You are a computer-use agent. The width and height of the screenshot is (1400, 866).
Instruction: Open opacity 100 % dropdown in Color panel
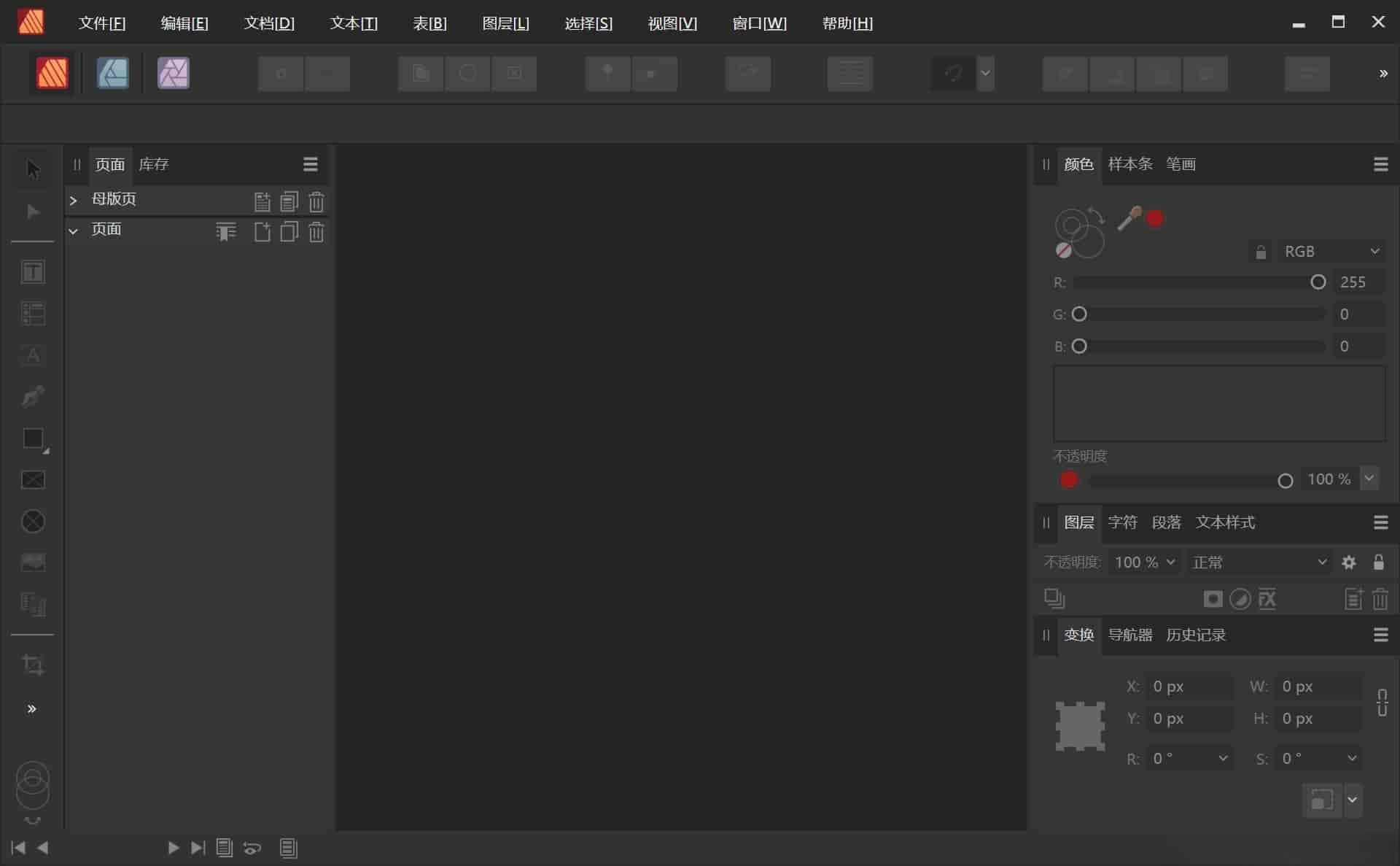point(1369,479)
